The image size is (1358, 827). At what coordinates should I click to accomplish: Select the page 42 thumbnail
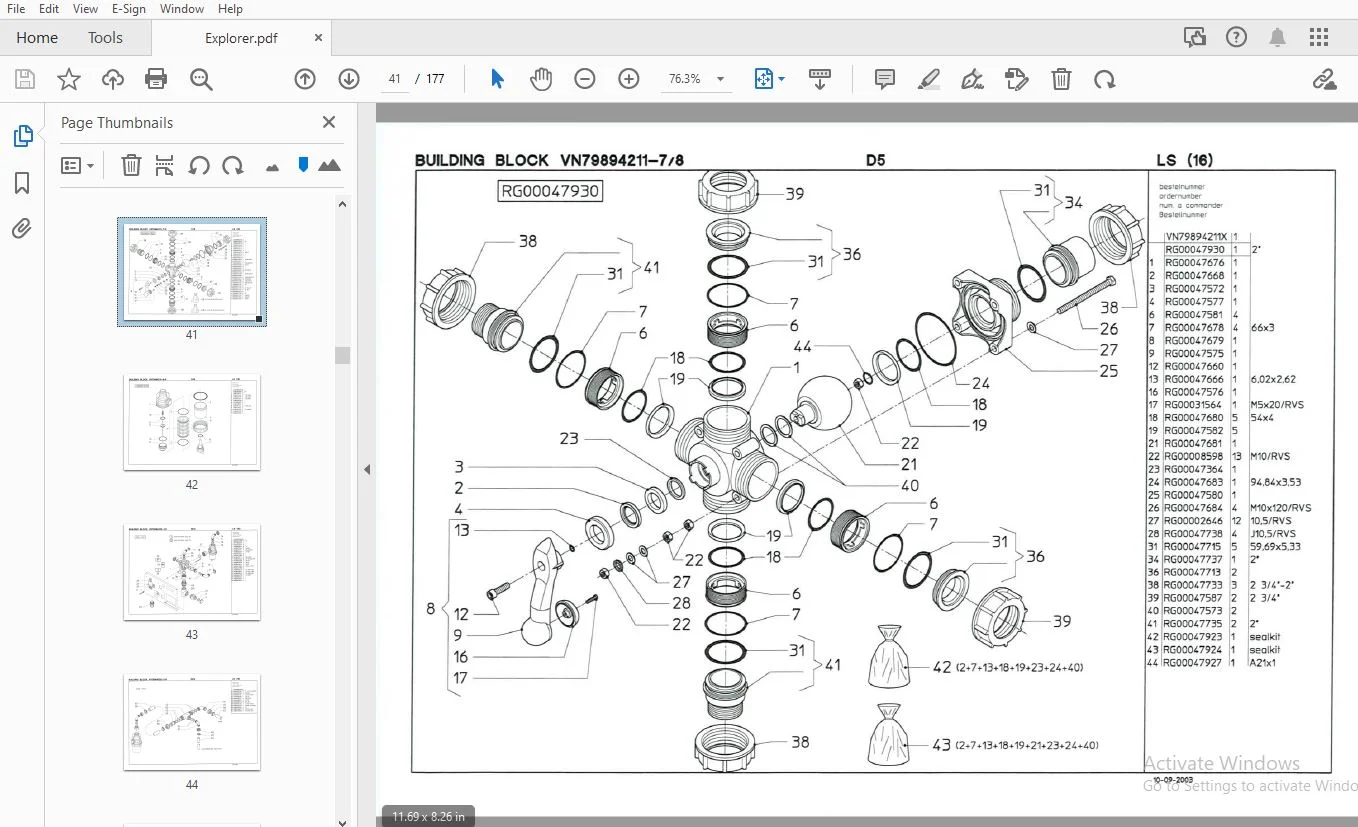(x=192, y=422)
